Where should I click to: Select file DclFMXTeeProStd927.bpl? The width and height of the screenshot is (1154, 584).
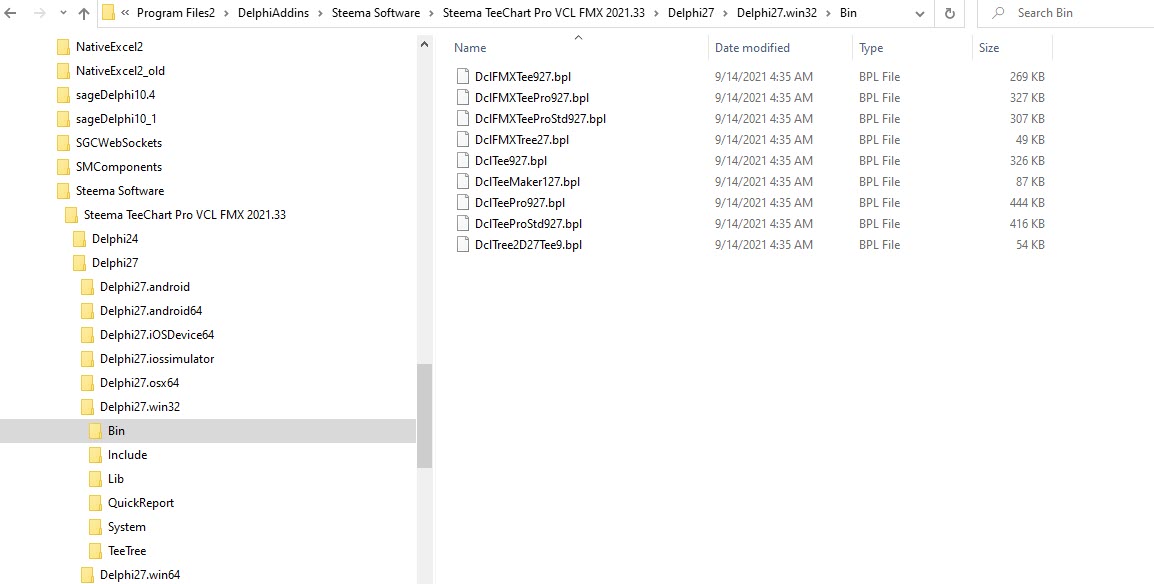[540, 118]
